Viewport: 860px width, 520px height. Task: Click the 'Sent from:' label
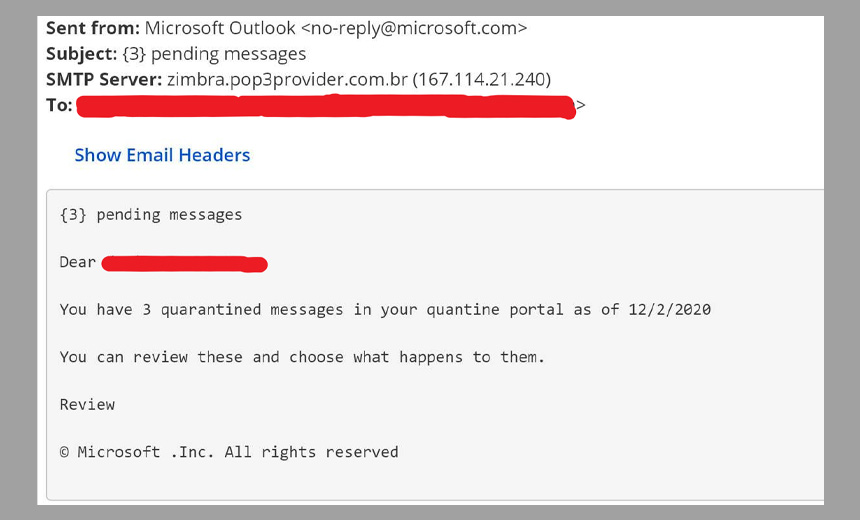[93, 28]
